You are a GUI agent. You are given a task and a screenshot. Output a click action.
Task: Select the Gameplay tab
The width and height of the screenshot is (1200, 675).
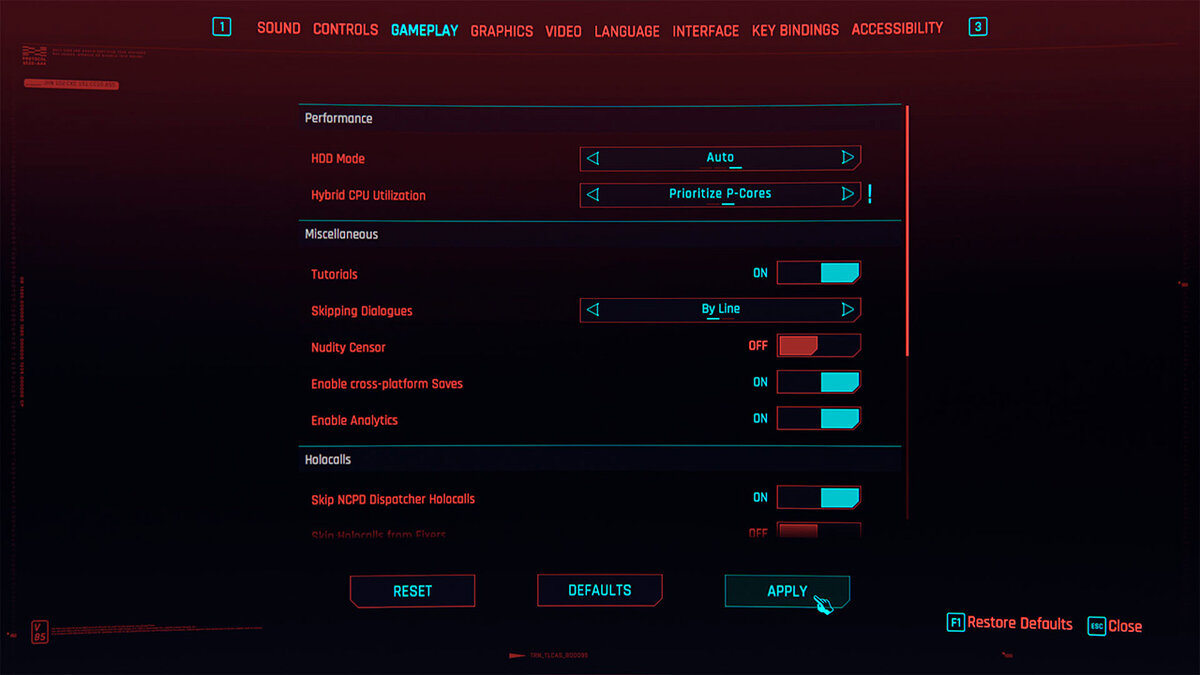pos(424,30)
